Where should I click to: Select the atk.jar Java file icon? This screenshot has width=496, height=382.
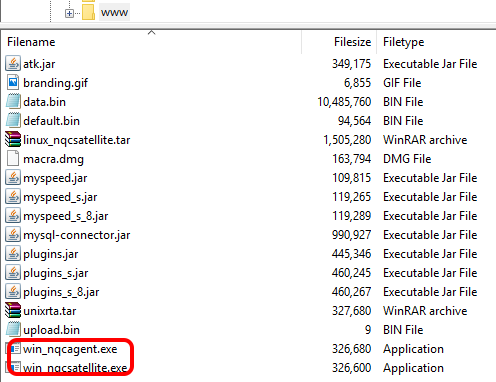click(13, 63)
